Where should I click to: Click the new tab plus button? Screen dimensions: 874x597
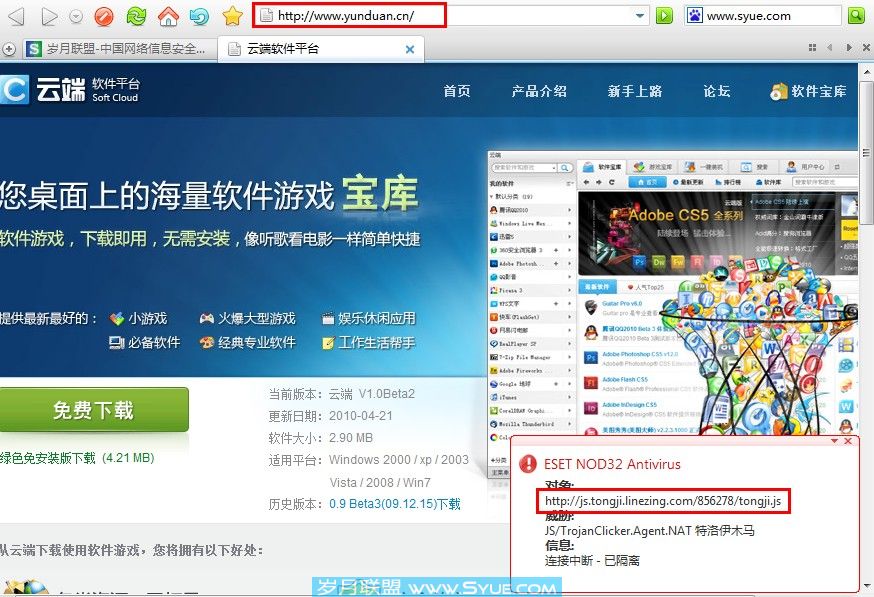click(x=8, y=49)
